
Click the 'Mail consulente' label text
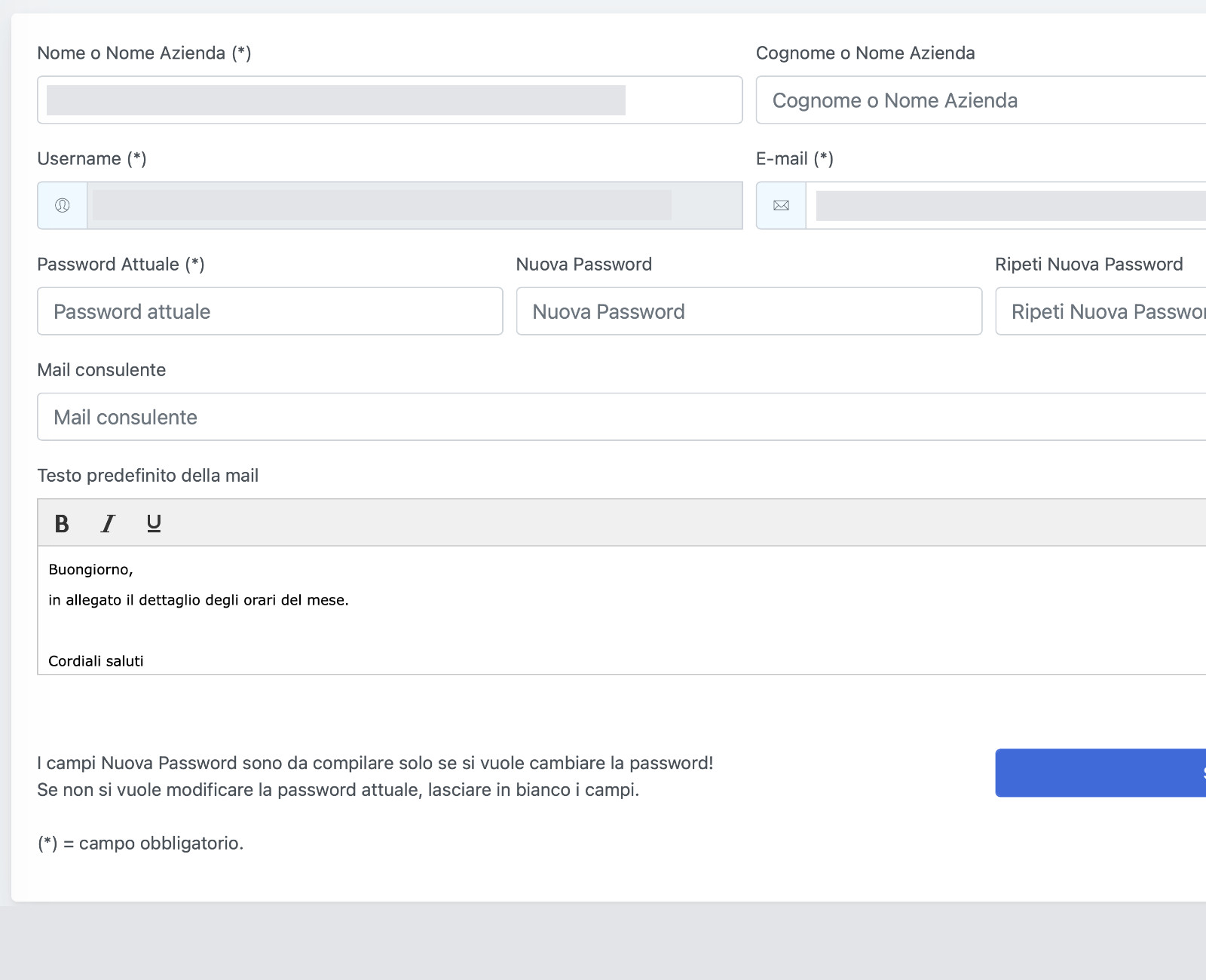(x=102, y=370)
